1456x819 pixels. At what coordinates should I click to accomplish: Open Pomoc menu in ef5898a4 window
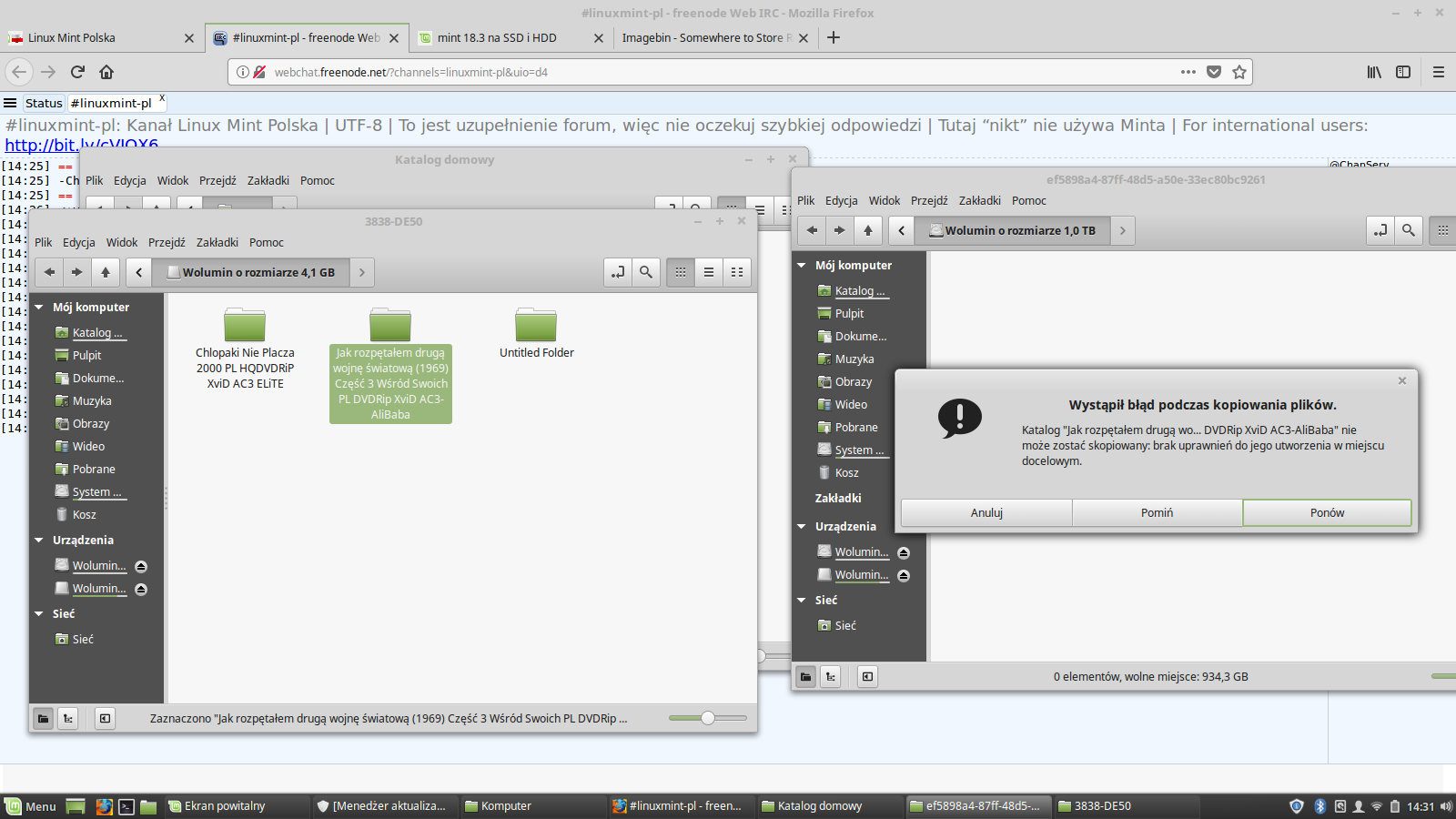click(x=1029, y=201)
